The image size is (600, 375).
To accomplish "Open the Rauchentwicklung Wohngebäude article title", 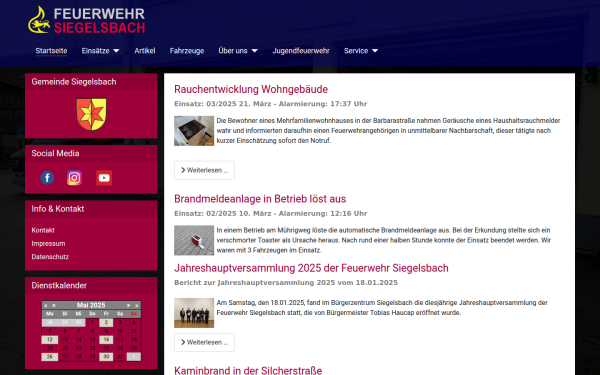I will pos(251,89).
